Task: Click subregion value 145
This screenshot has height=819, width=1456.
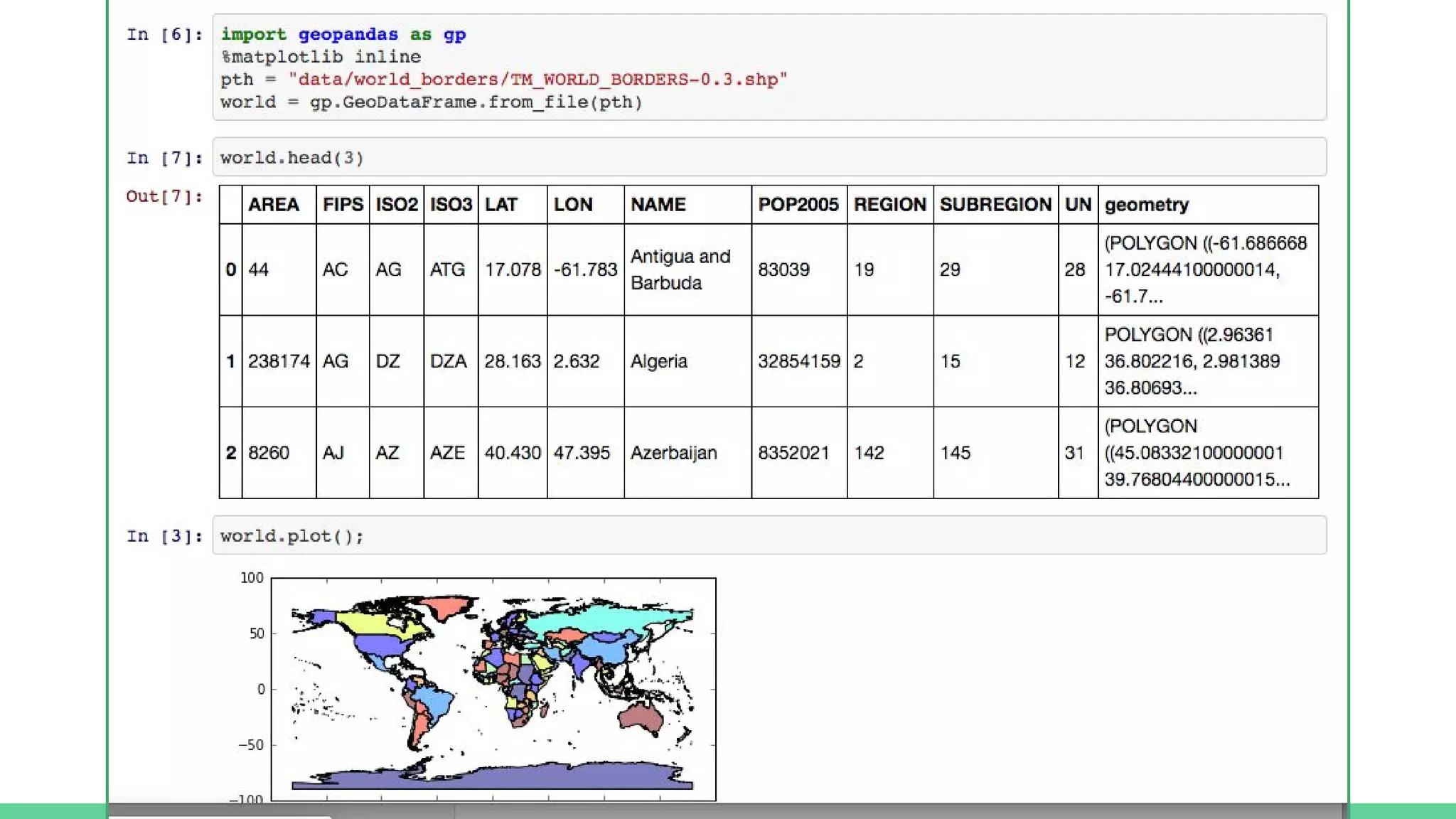Action: (995, 453)
